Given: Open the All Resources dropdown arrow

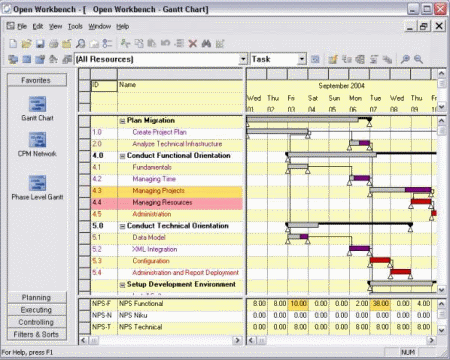Looking at the screenshot, I should tap(243, 59).
